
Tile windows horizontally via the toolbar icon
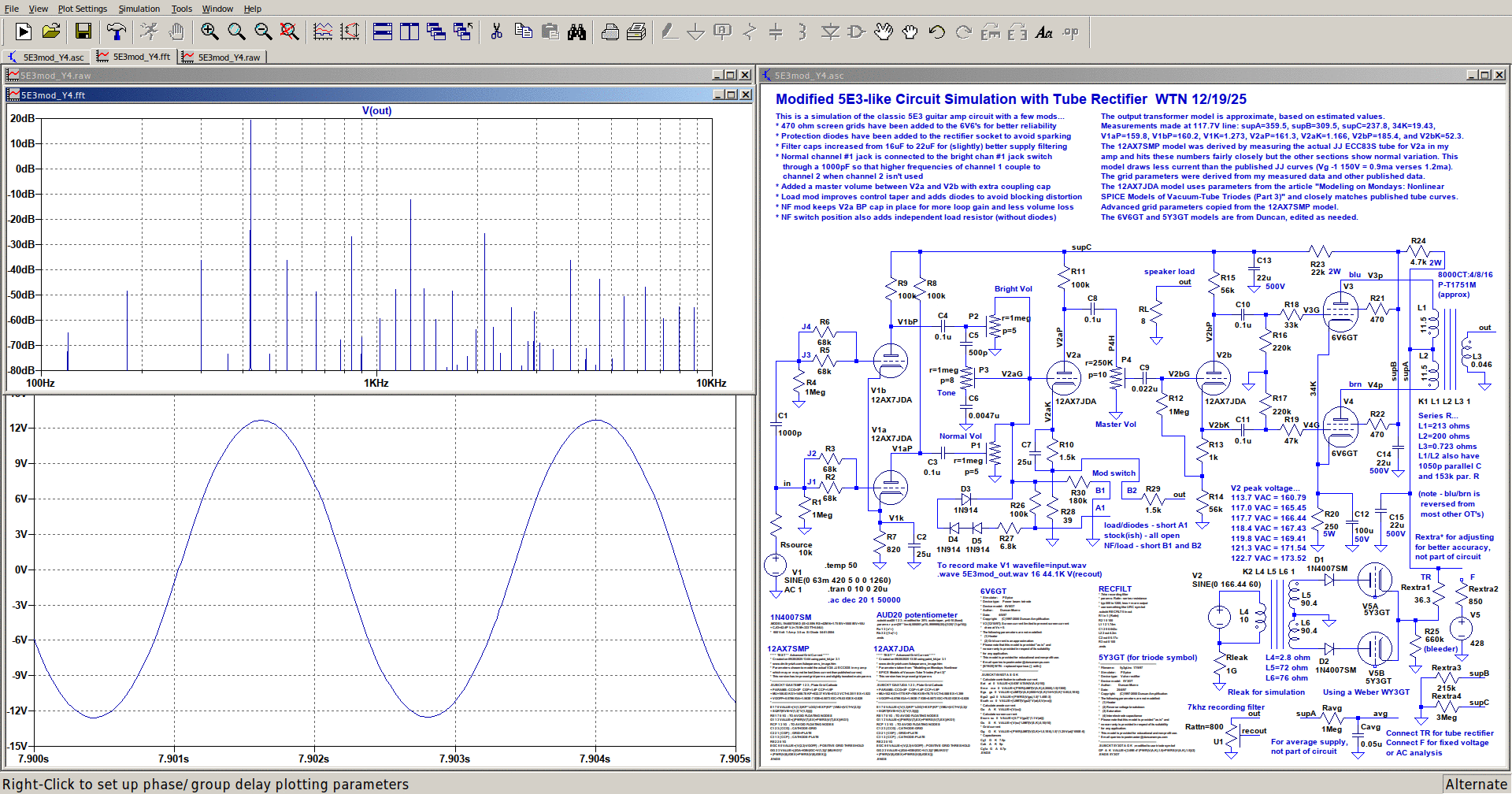(x=383, y=32)
